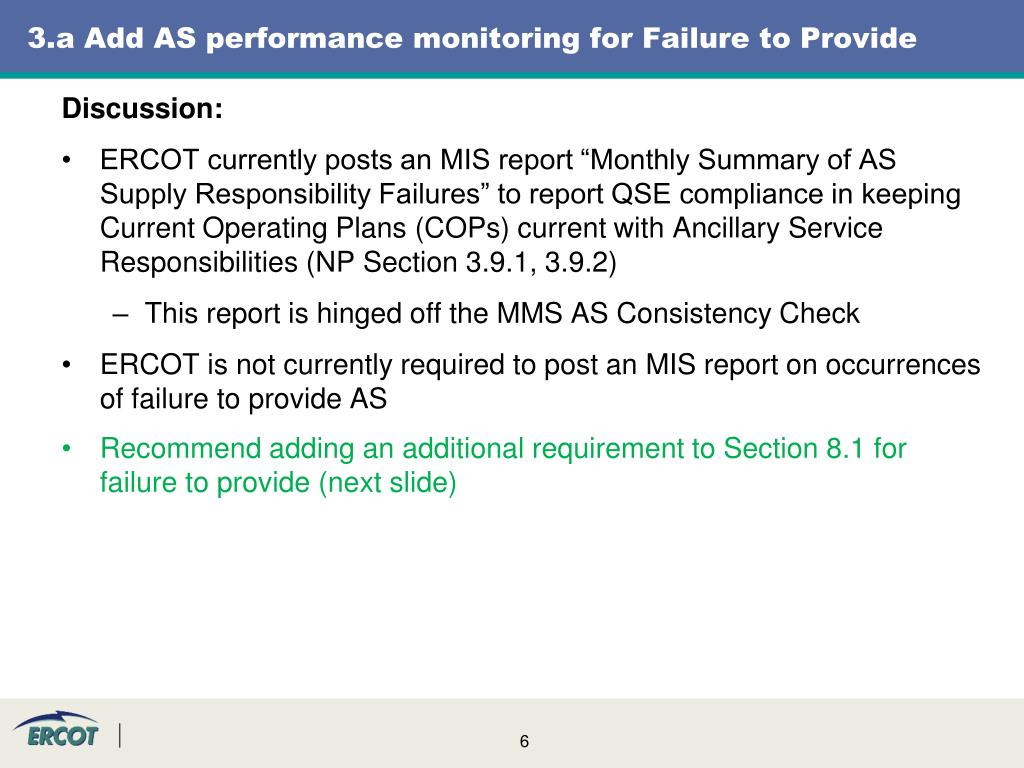Click the sub-bullet about MMS AS Consistency Check

[502, 313]
